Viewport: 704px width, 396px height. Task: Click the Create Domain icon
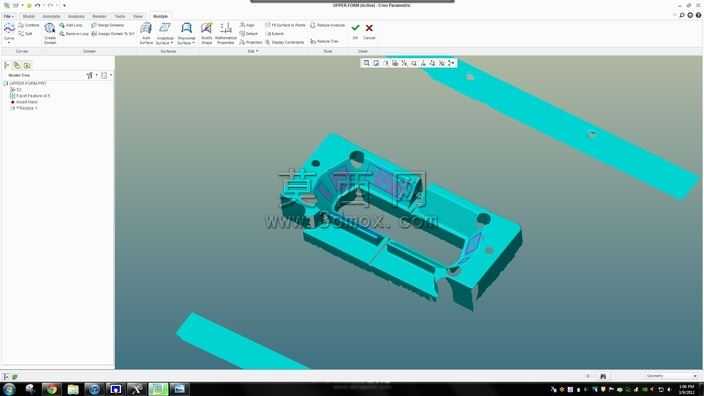[50, 33]
